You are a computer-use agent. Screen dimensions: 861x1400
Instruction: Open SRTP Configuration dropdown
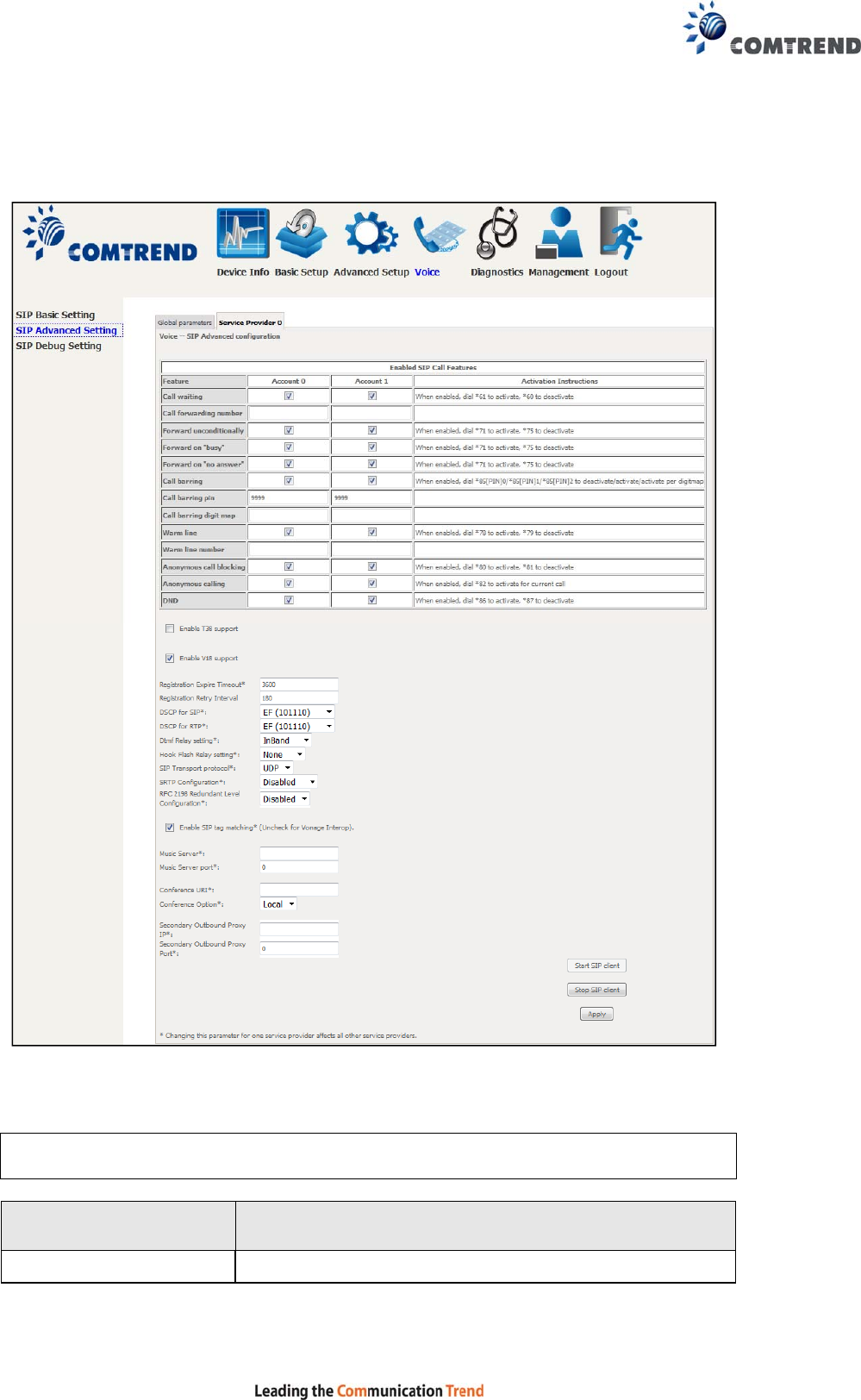289,782
